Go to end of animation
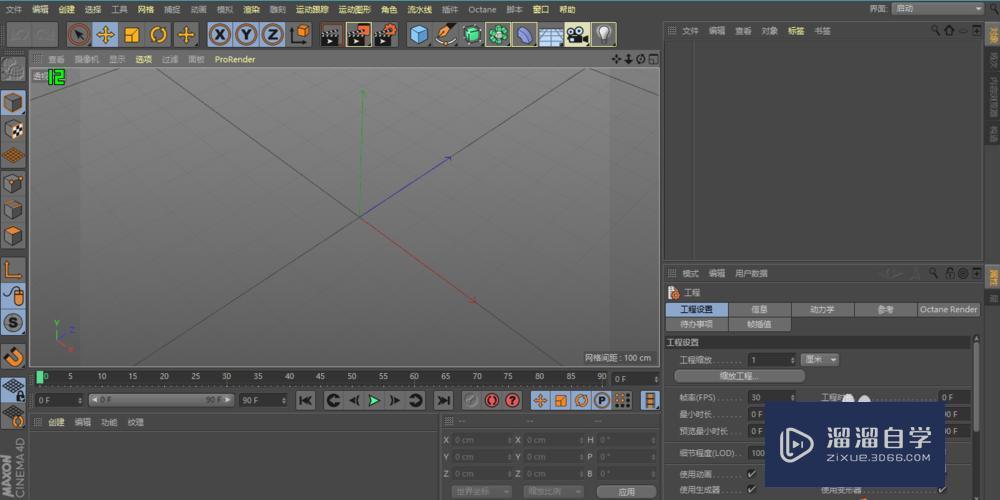Viewport: 1000px width, 500px height. coord(443,401)
